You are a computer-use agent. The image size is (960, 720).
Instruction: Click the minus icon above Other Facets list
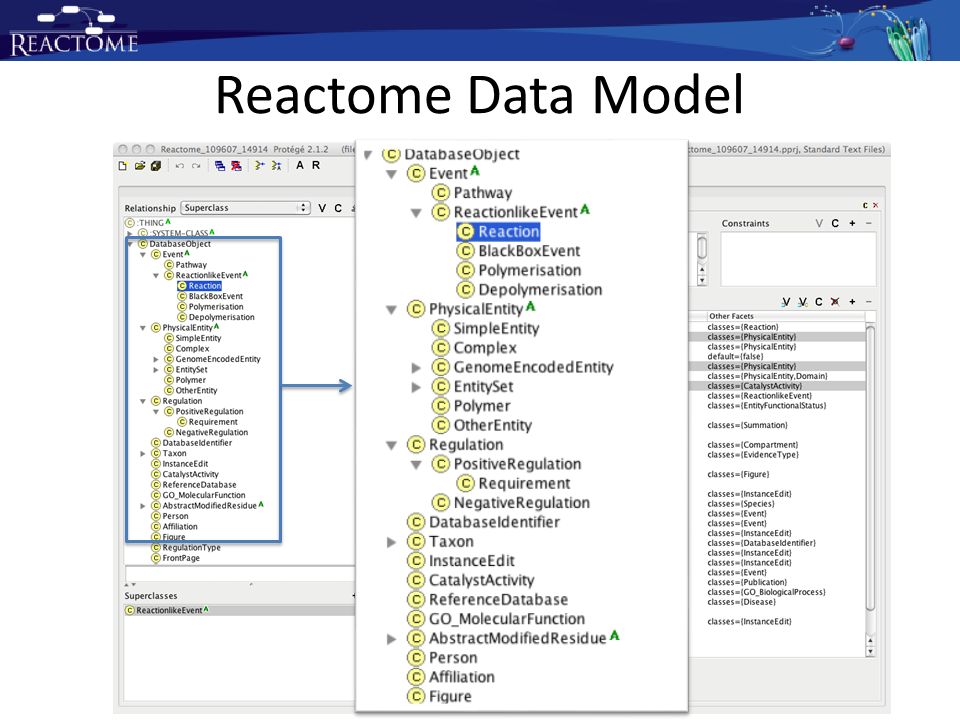pos(868,302)
